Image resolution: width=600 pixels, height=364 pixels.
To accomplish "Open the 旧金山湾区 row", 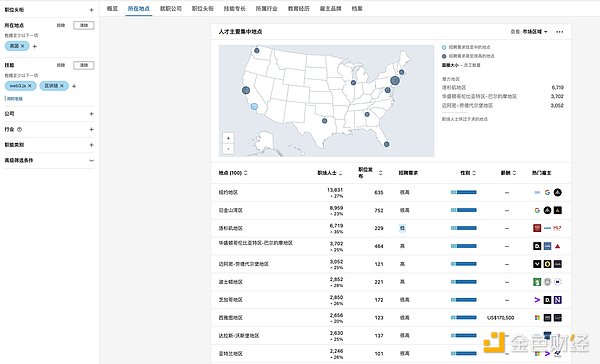I will point(391,210).
